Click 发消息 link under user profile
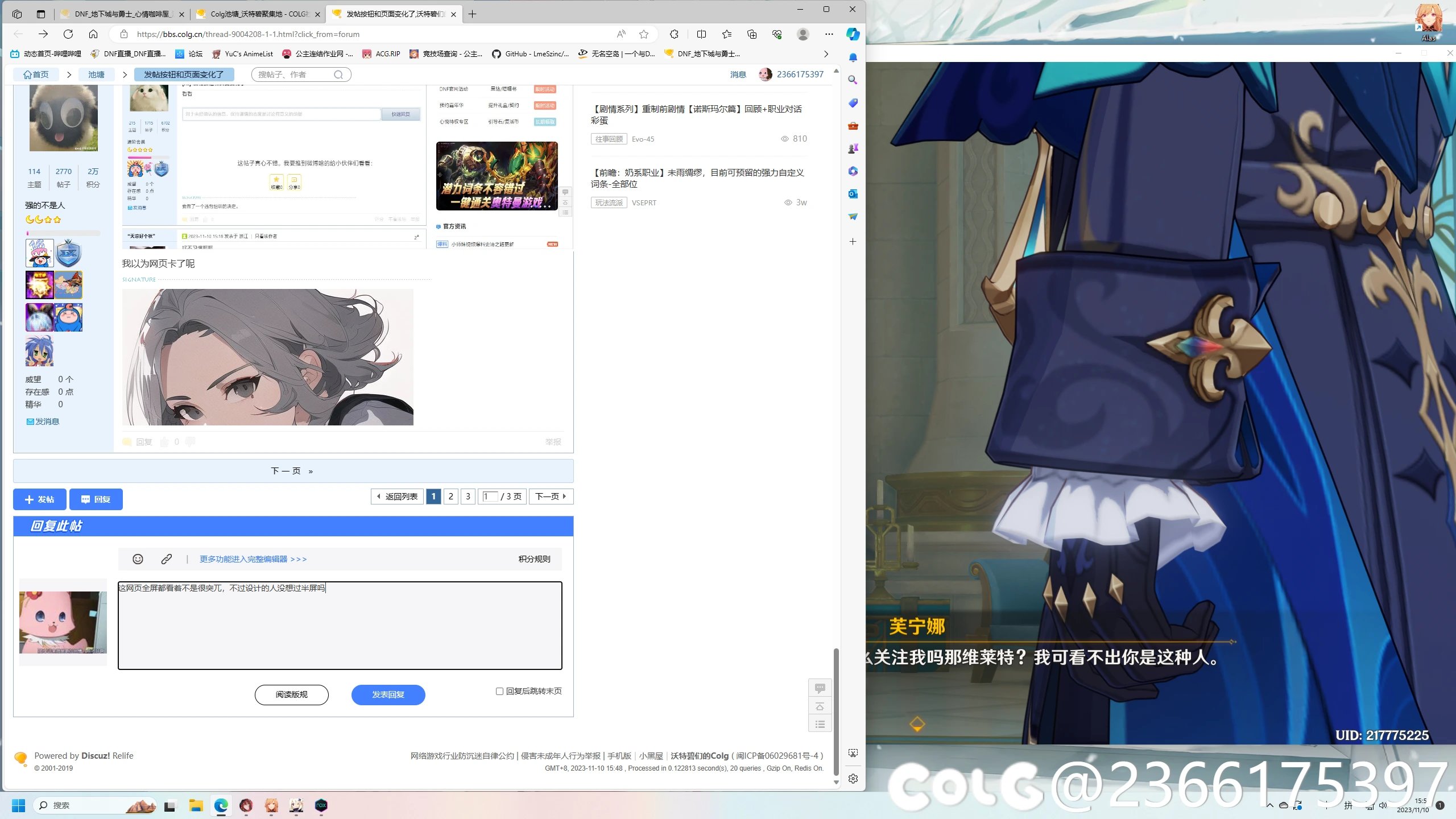The height and width of the screenshot is (819, 1456). click(x=43, y=421)
